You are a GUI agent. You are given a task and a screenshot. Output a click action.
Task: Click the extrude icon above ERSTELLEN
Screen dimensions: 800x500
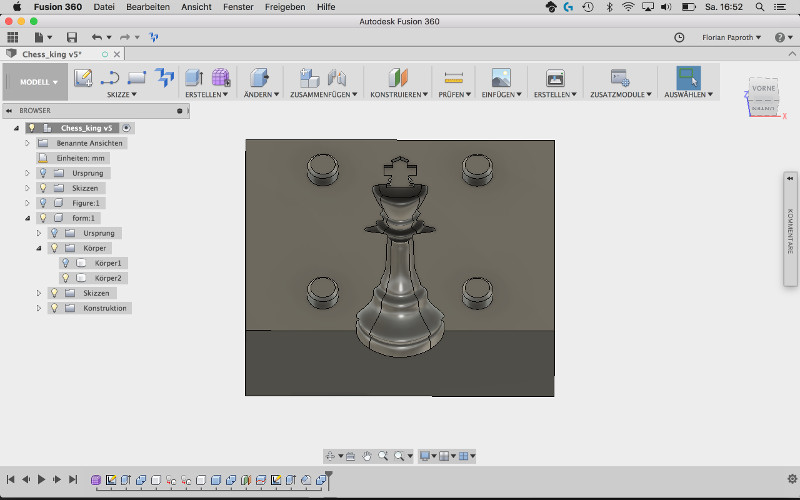195,78
